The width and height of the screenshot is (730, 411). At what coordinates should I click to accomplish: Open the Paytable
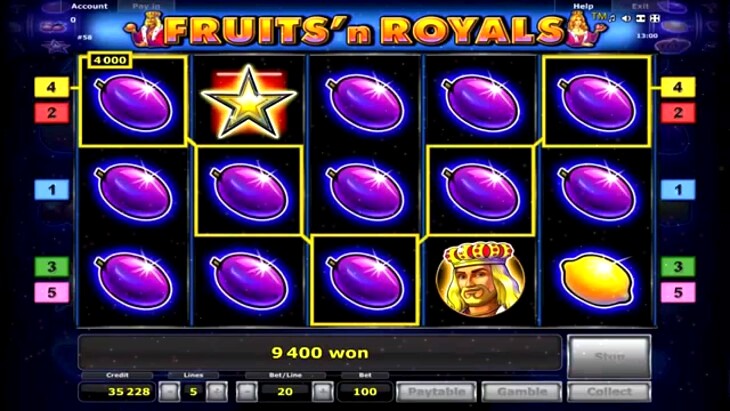[436, 391]
